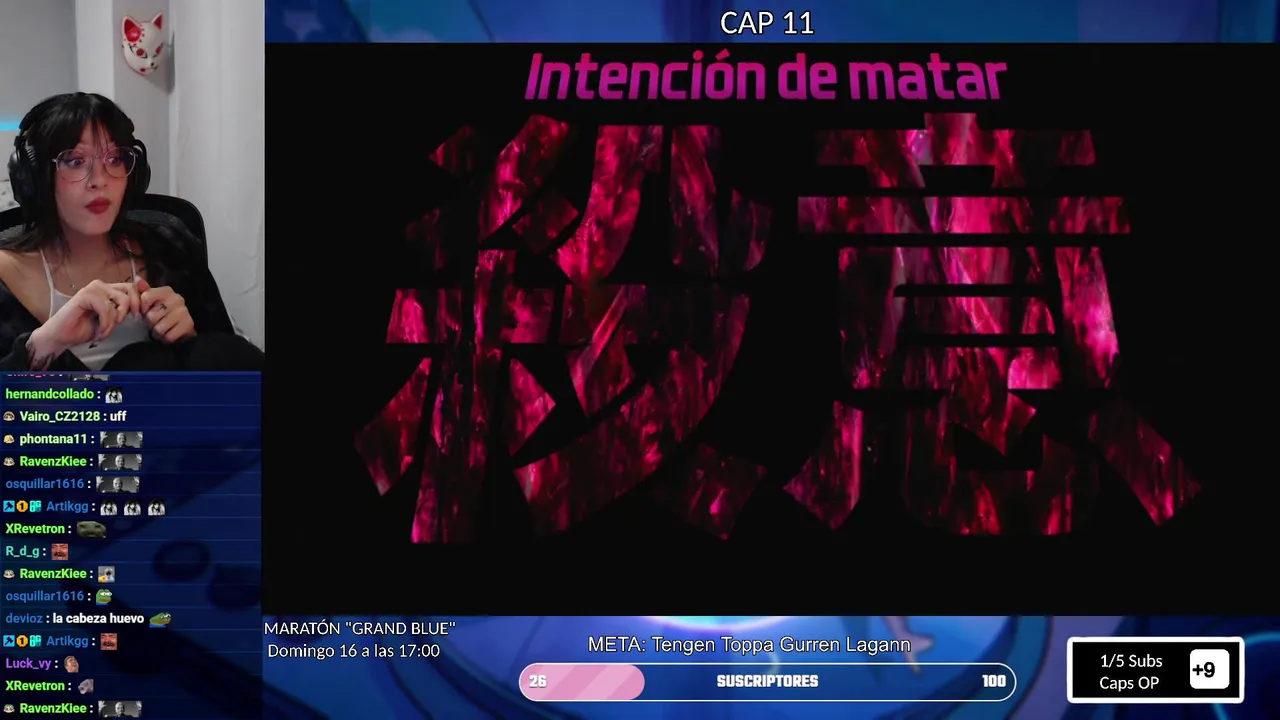Click R_d_g username in chat
The image size is (1280, 720).
22,551
